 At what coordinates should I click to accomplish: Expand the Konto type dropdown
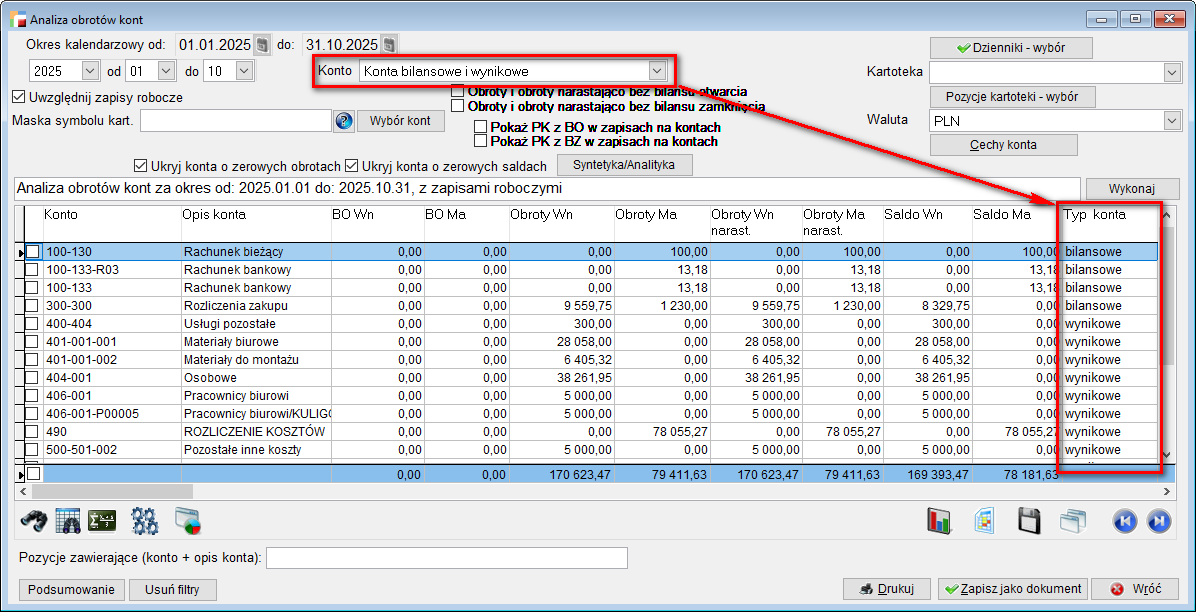[656, 71]
